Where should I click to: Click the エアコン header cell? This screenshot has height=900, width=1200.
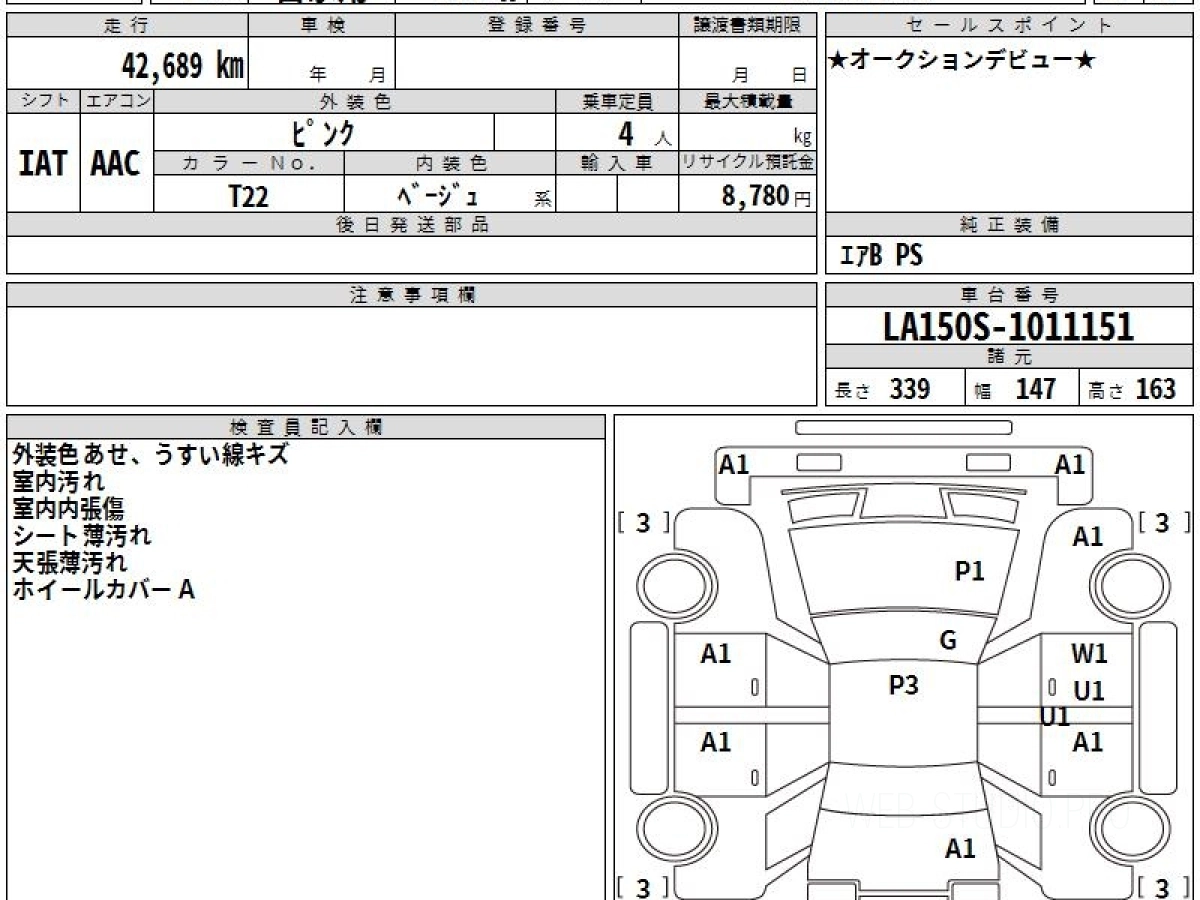click(117, 101)
